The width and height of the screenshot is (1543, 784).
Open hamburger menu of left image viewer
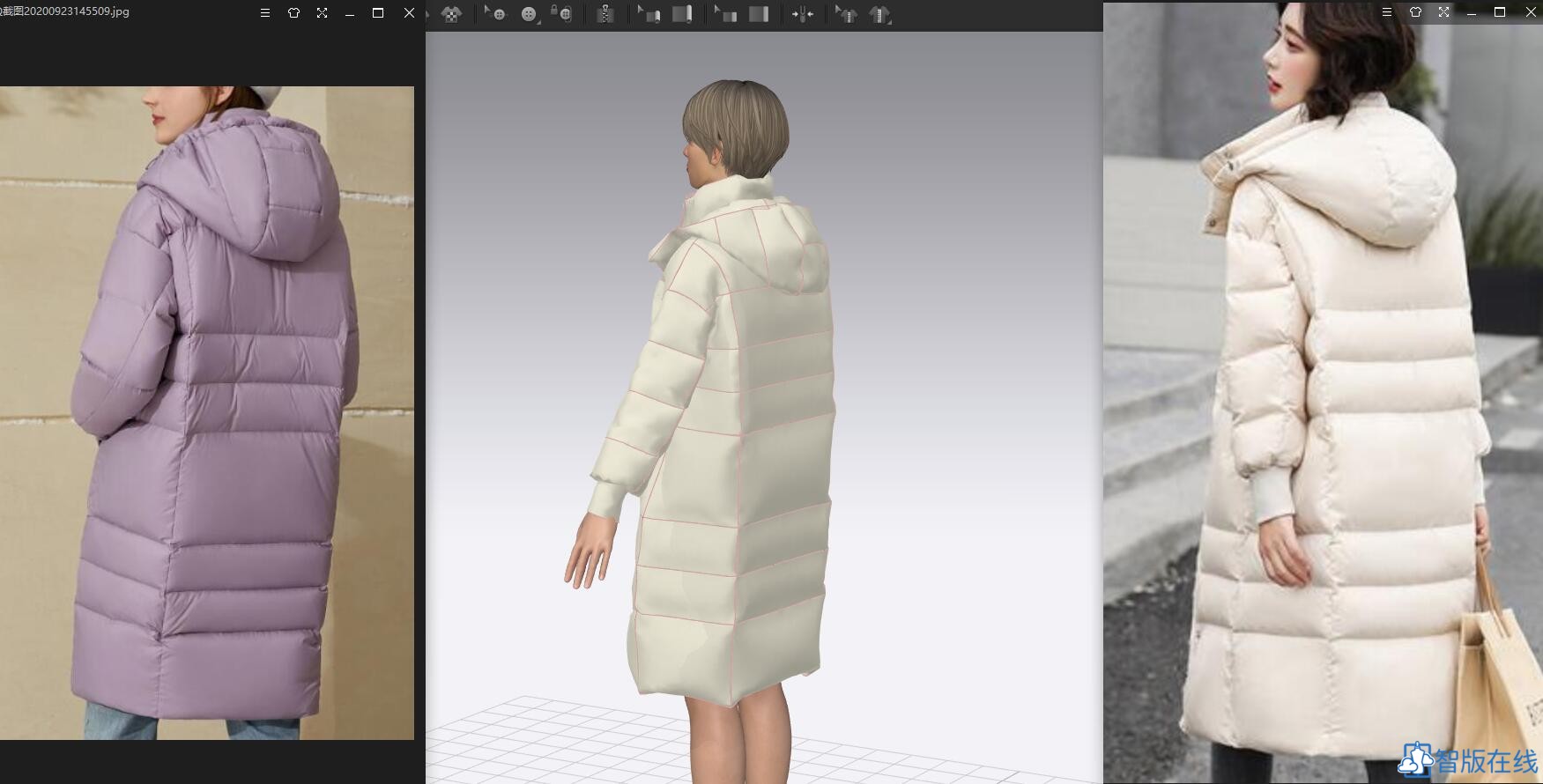coord(265,13)
